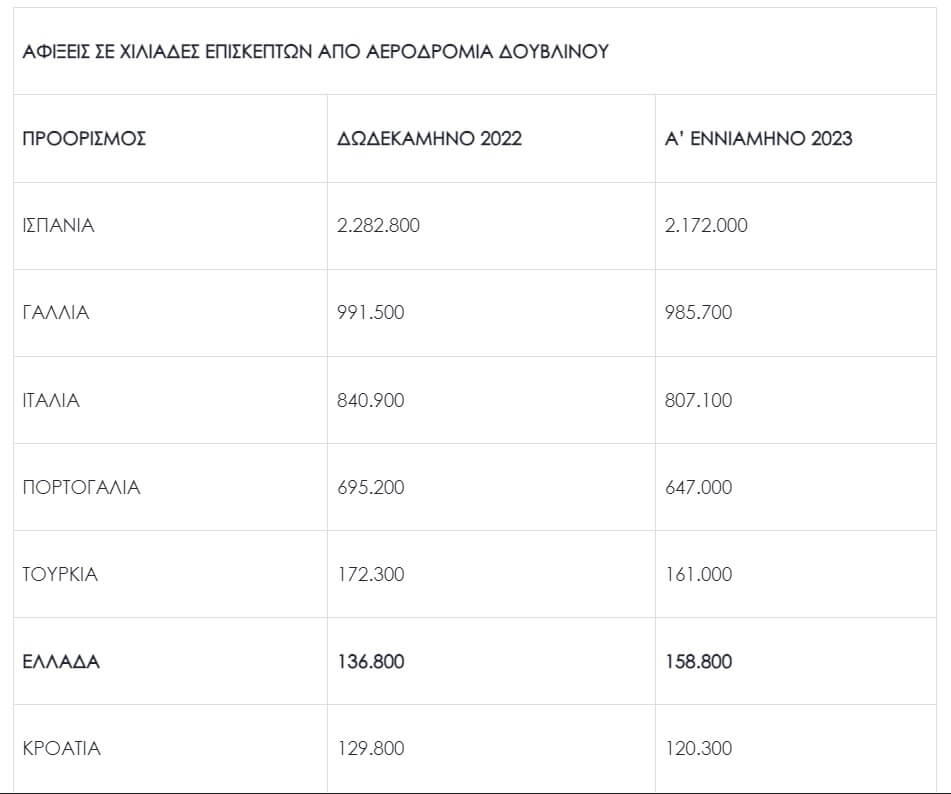This screenshot has width=951, height=794.
Task: Select the bold ΕΛΛΑΔΑ row label
Action: click(x=61, y=662)
